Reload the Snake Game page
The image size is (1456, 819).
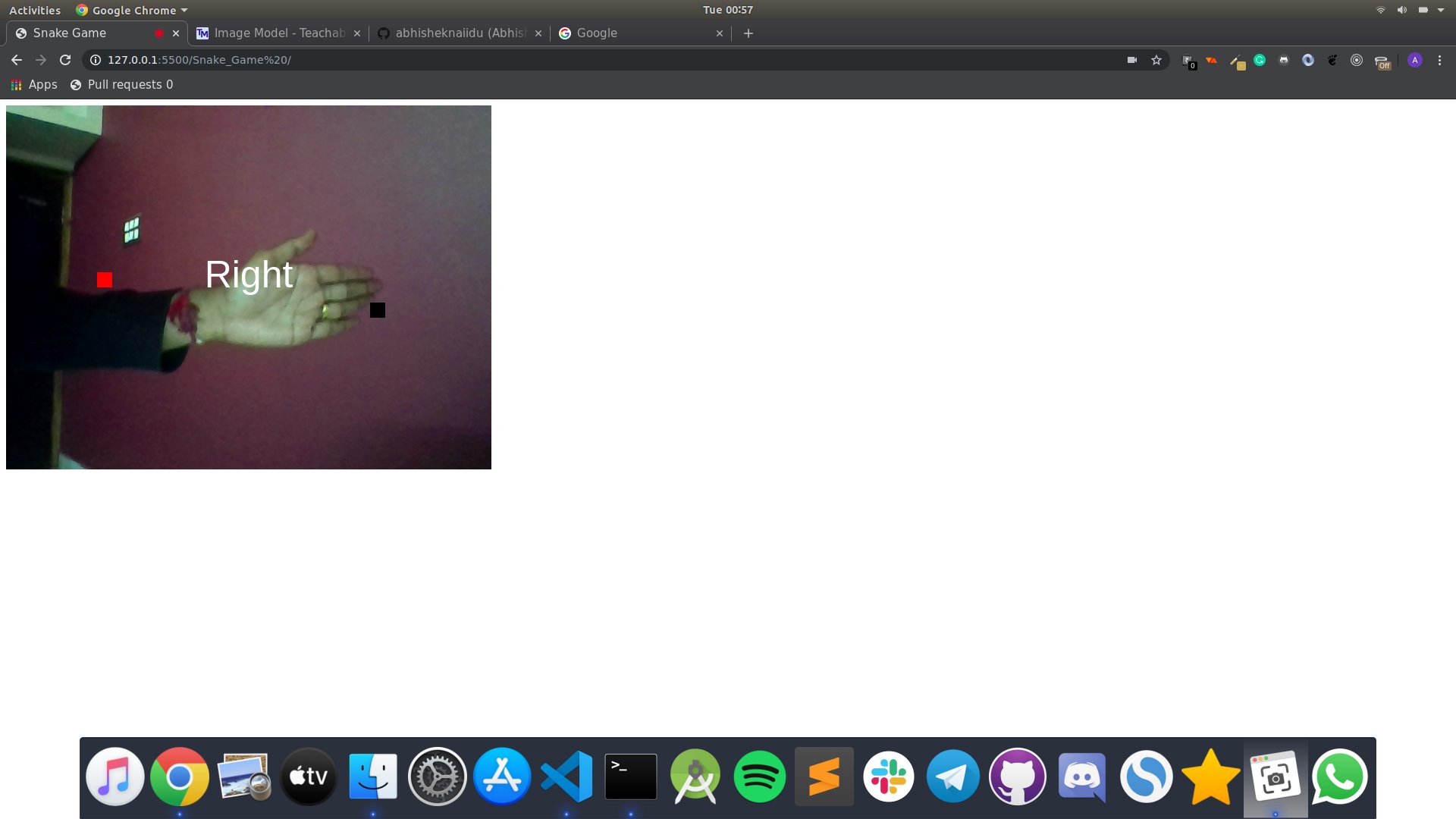pyautogui.click(x=65, y=60)
